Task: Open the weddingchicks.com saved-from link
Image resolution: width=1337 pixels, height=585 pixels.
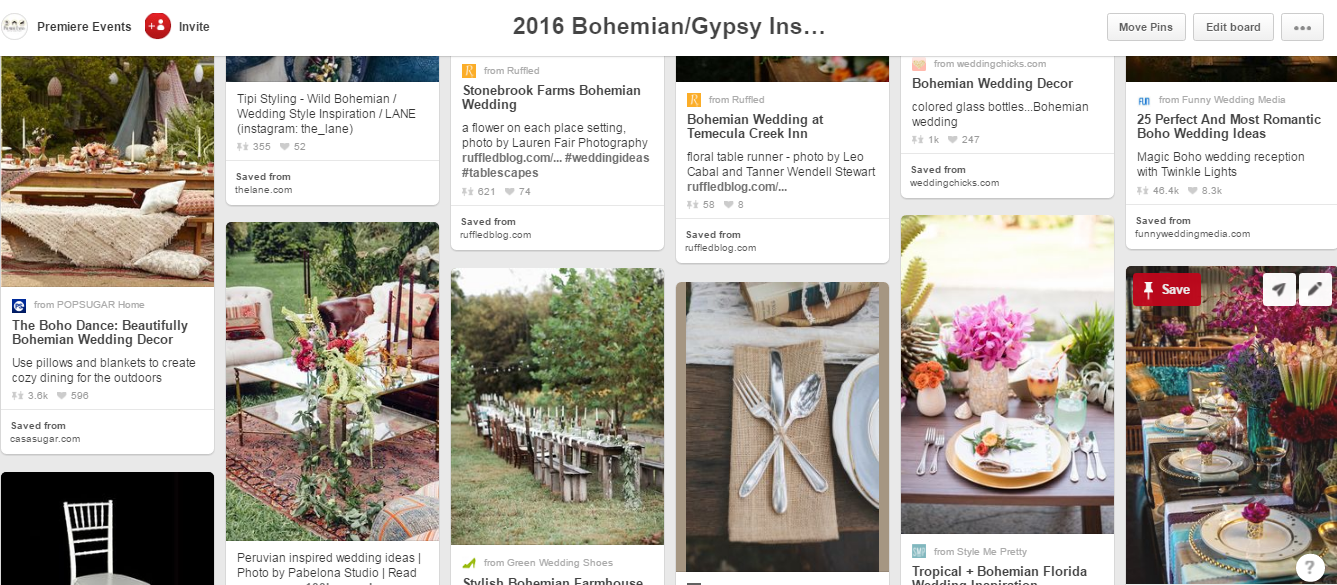Action: [955, 183]
